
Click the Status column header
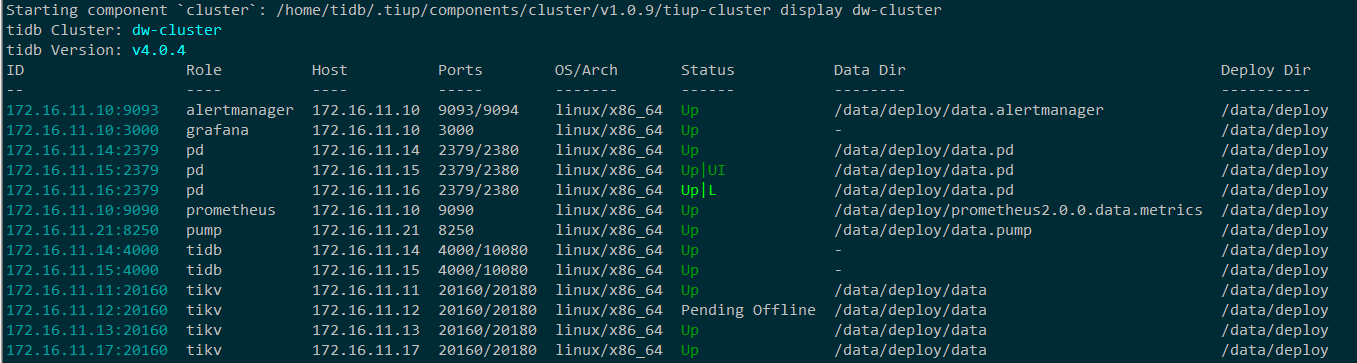tap(708, 70)
